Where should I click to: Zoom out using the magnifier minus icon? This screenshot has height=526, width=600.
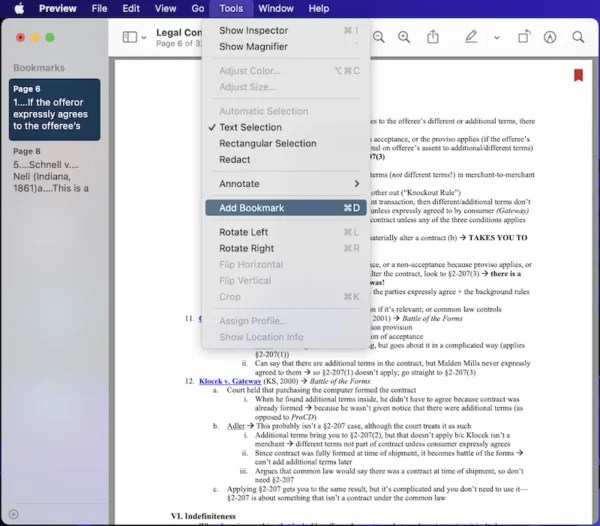click(x=379, y=37)
